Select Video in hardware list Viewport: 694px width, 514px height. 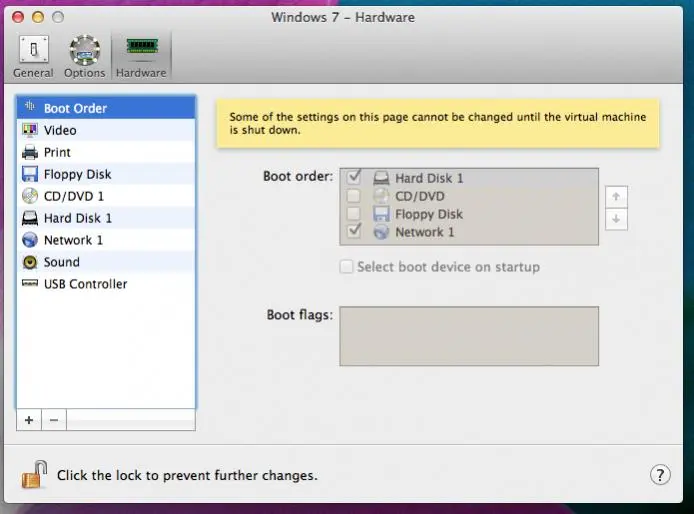pyautogui.click(x=60, y=130)
